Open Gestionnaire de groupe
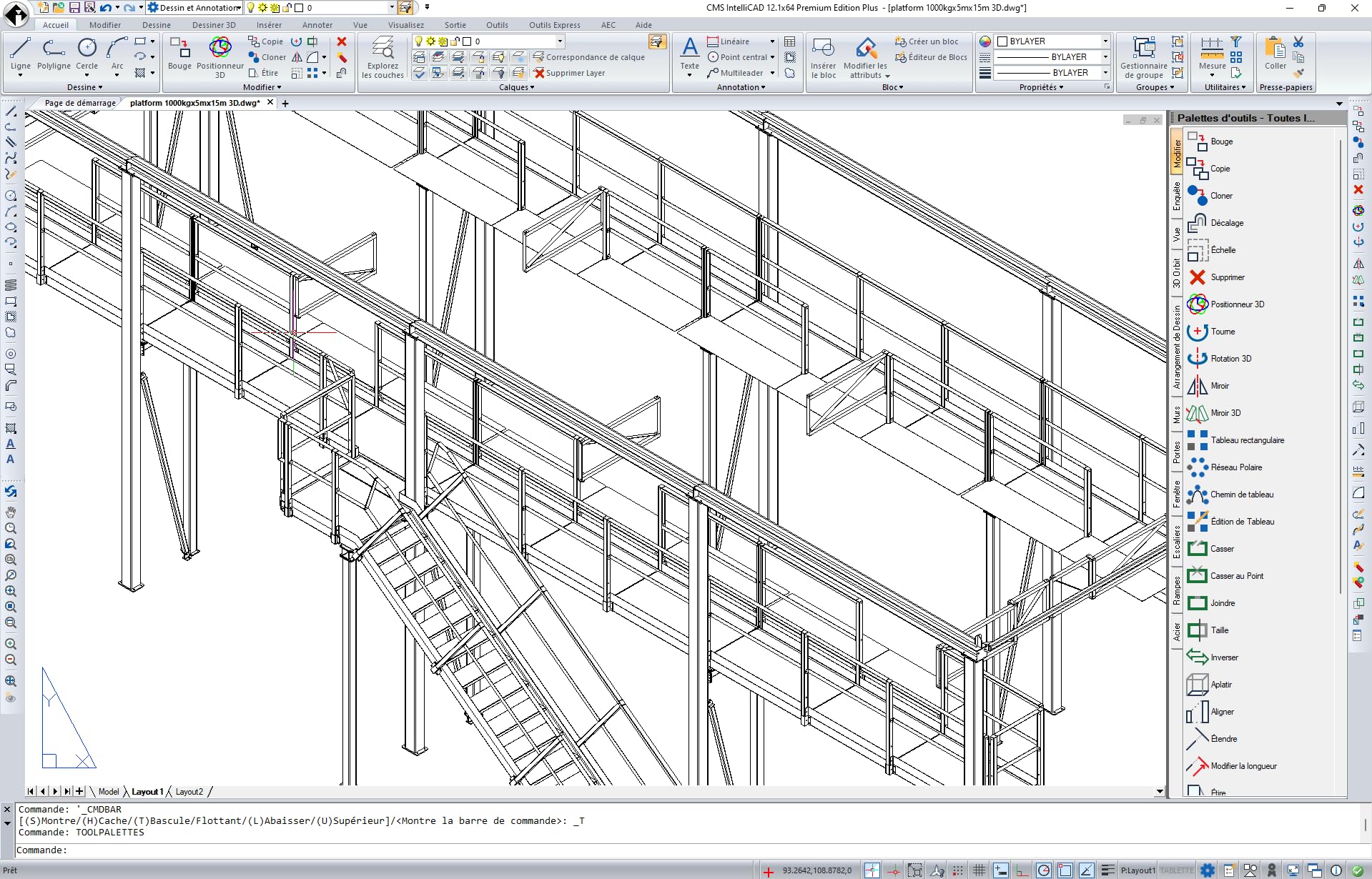 (1143, 57)
